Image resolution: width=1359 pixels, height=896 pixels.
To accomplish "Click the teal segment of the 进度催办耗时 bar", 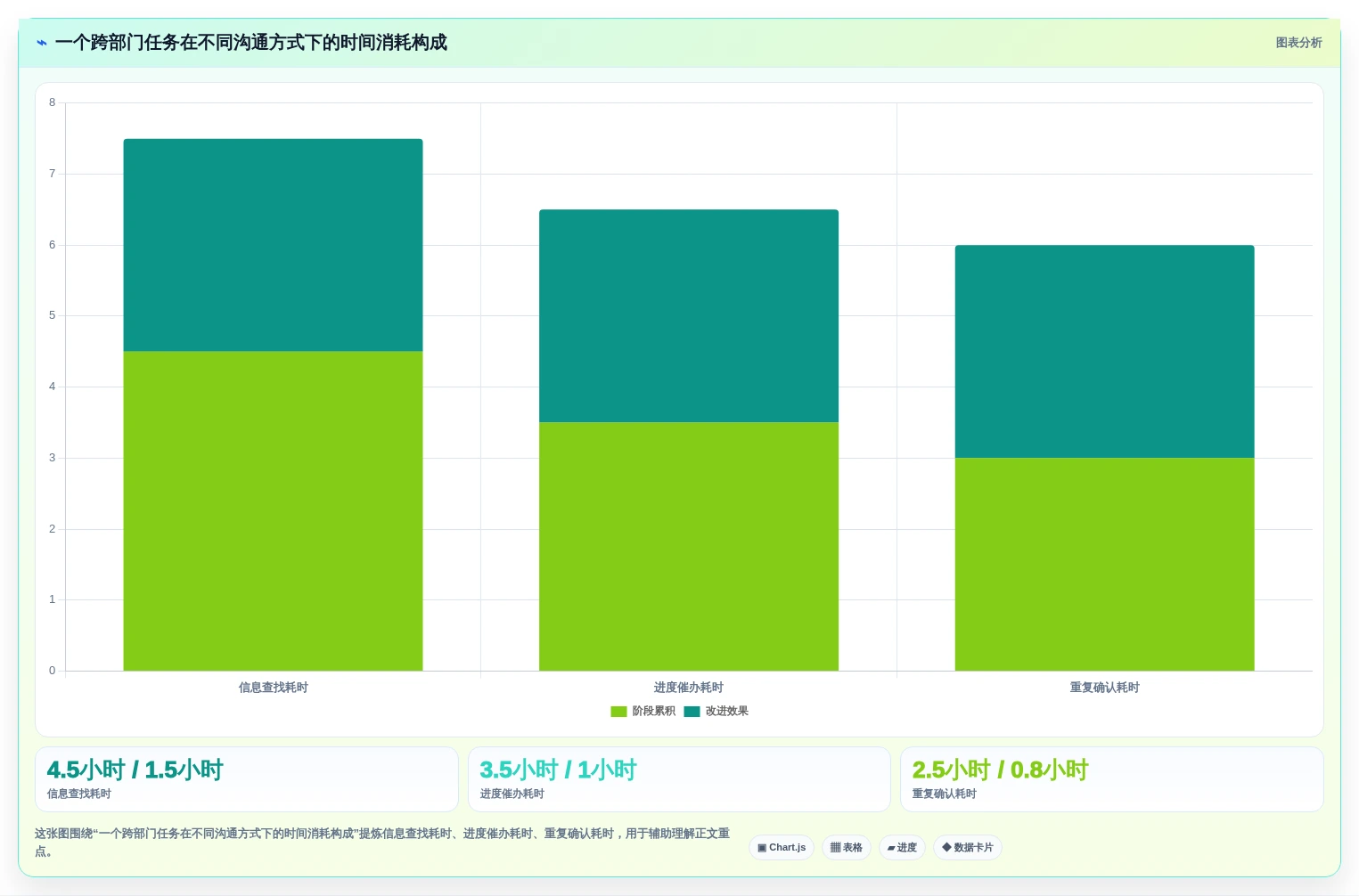I will pos(689,316).
